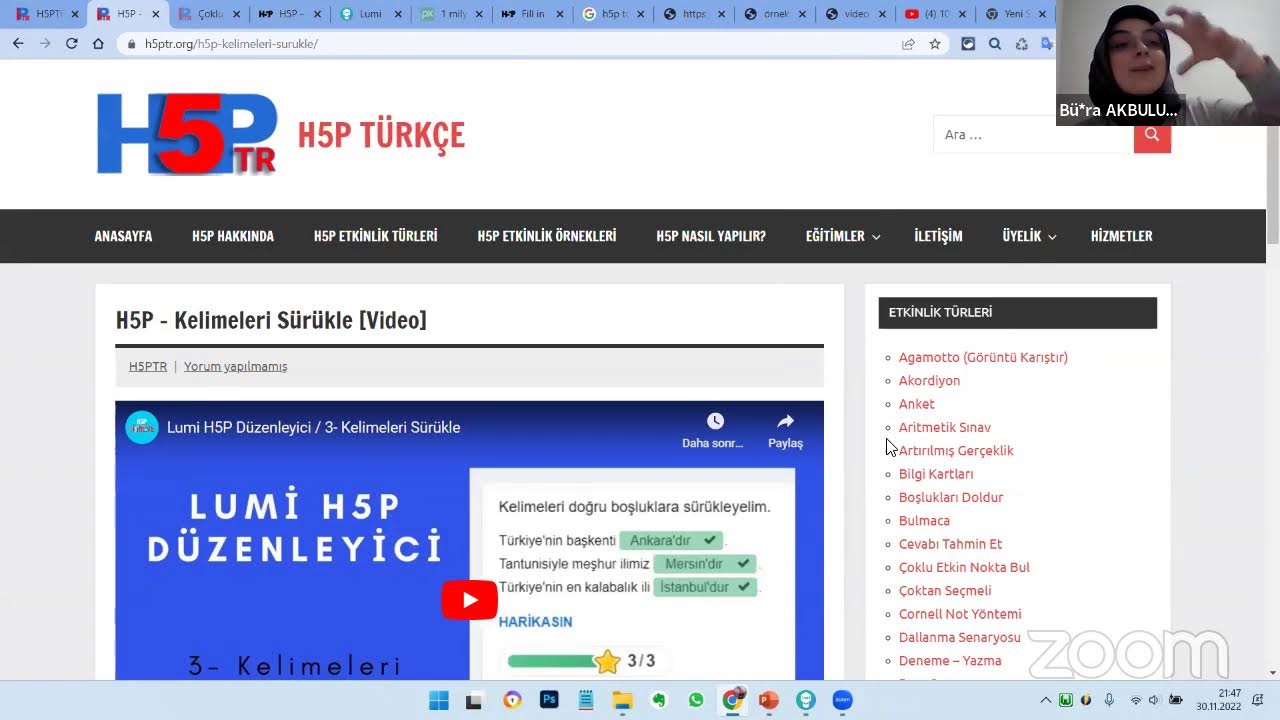The height and width of the screenshot is (720, 1280).
Task: Switch to the Lumi browser tab
Action: pyautogui.click(x=370, y=14)
